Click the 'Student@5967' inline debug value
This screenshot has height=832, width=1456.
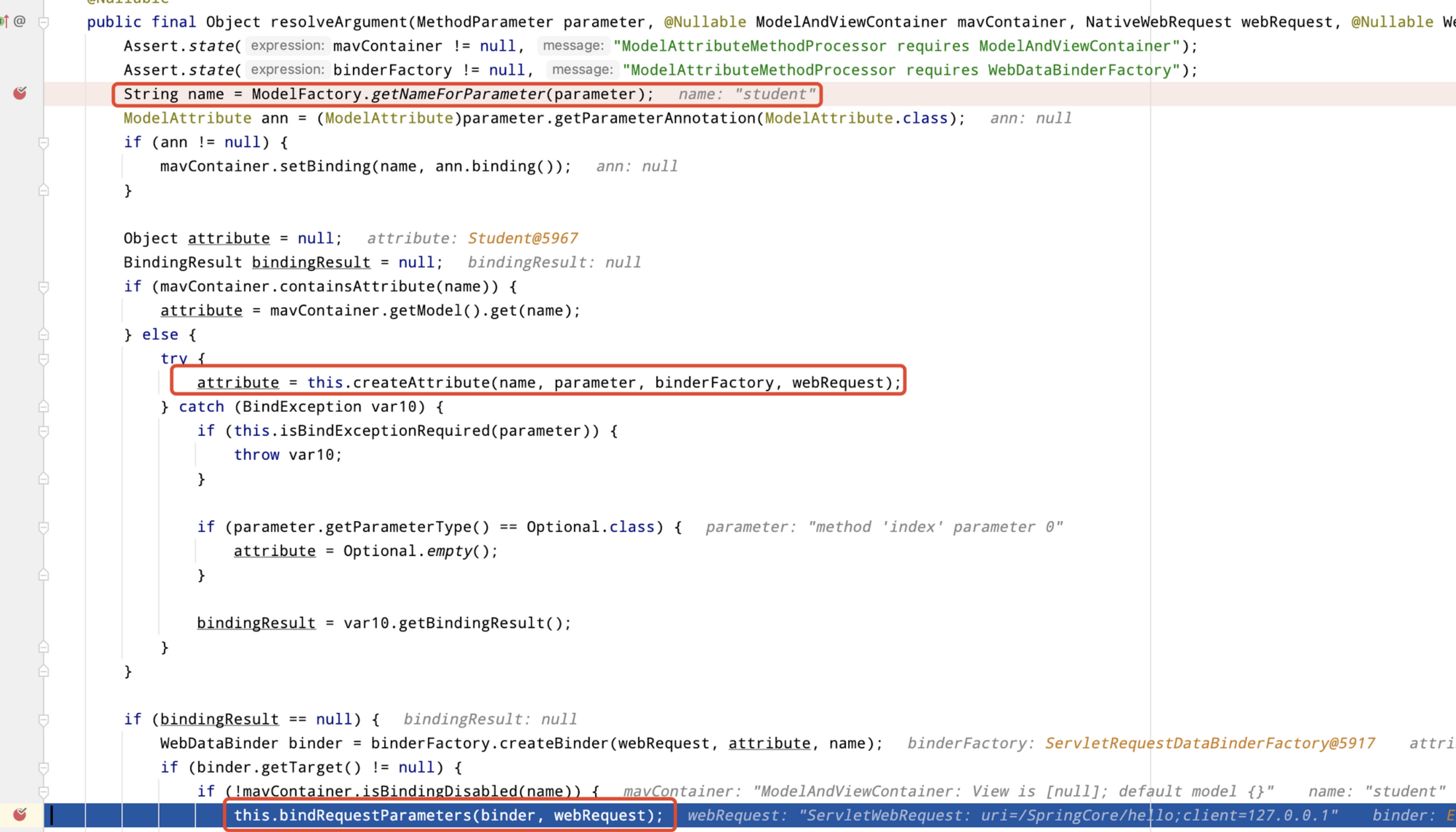[522, 238]
